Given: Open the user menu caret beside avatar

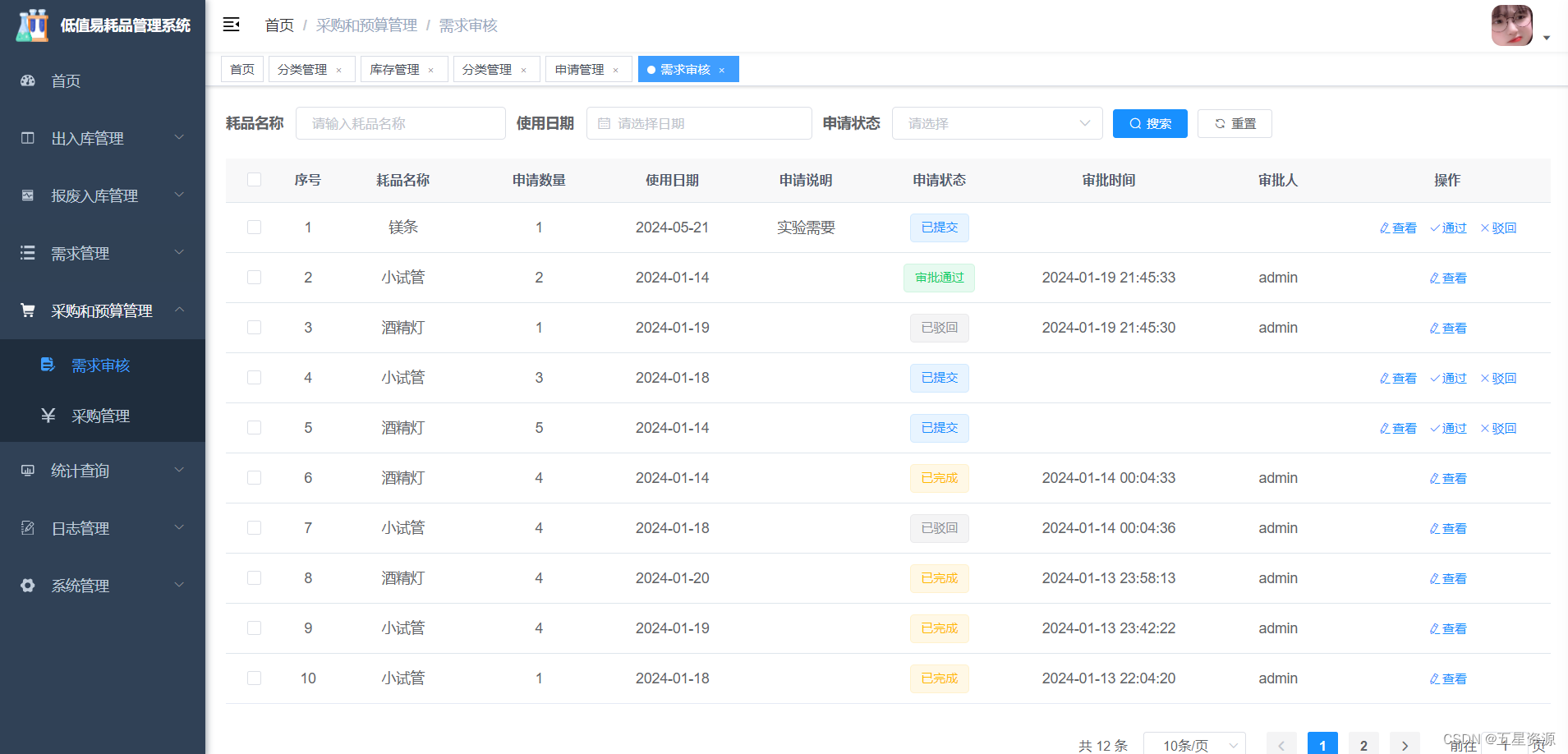Looking at the screenshot, I should [1547, 38].
